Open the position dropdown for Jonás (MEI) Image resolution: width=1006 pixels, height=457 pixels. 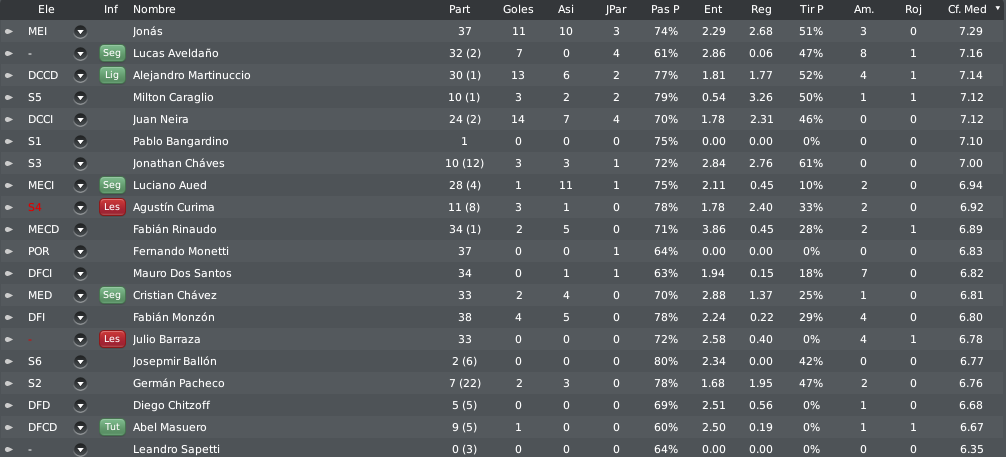coord(80,31)
